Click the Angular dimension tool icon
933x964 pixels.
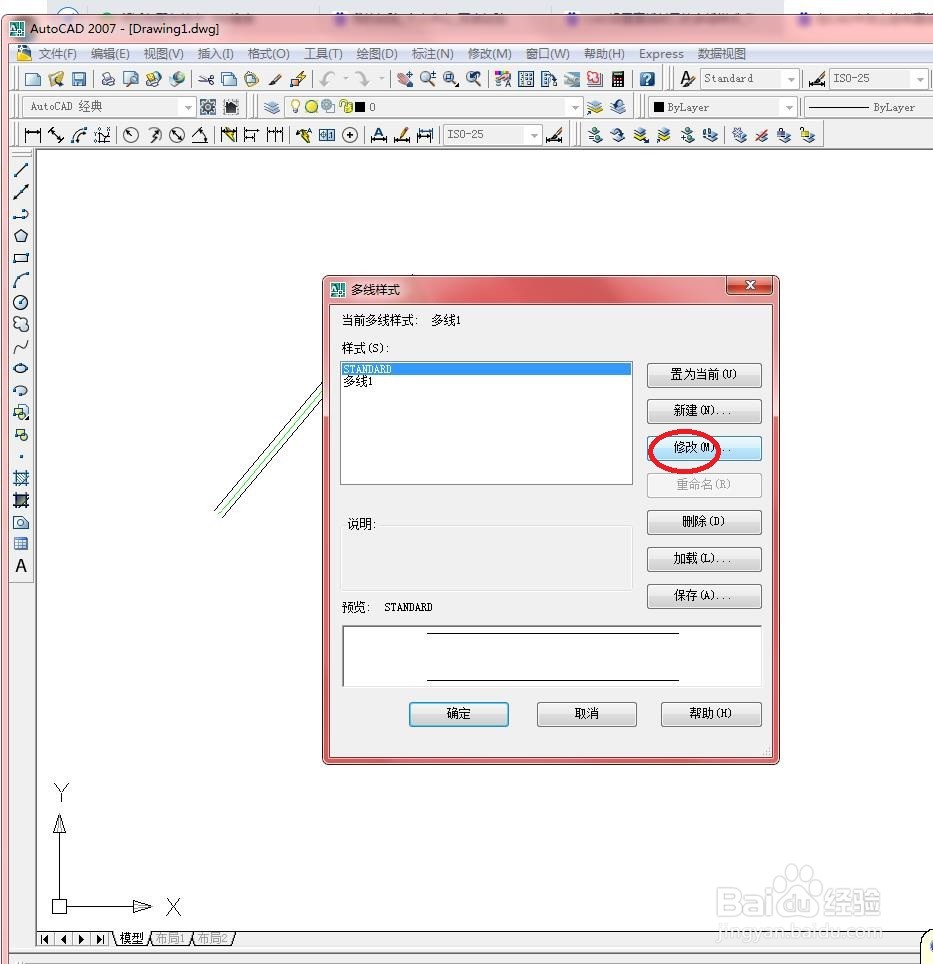tap(200, 135)
